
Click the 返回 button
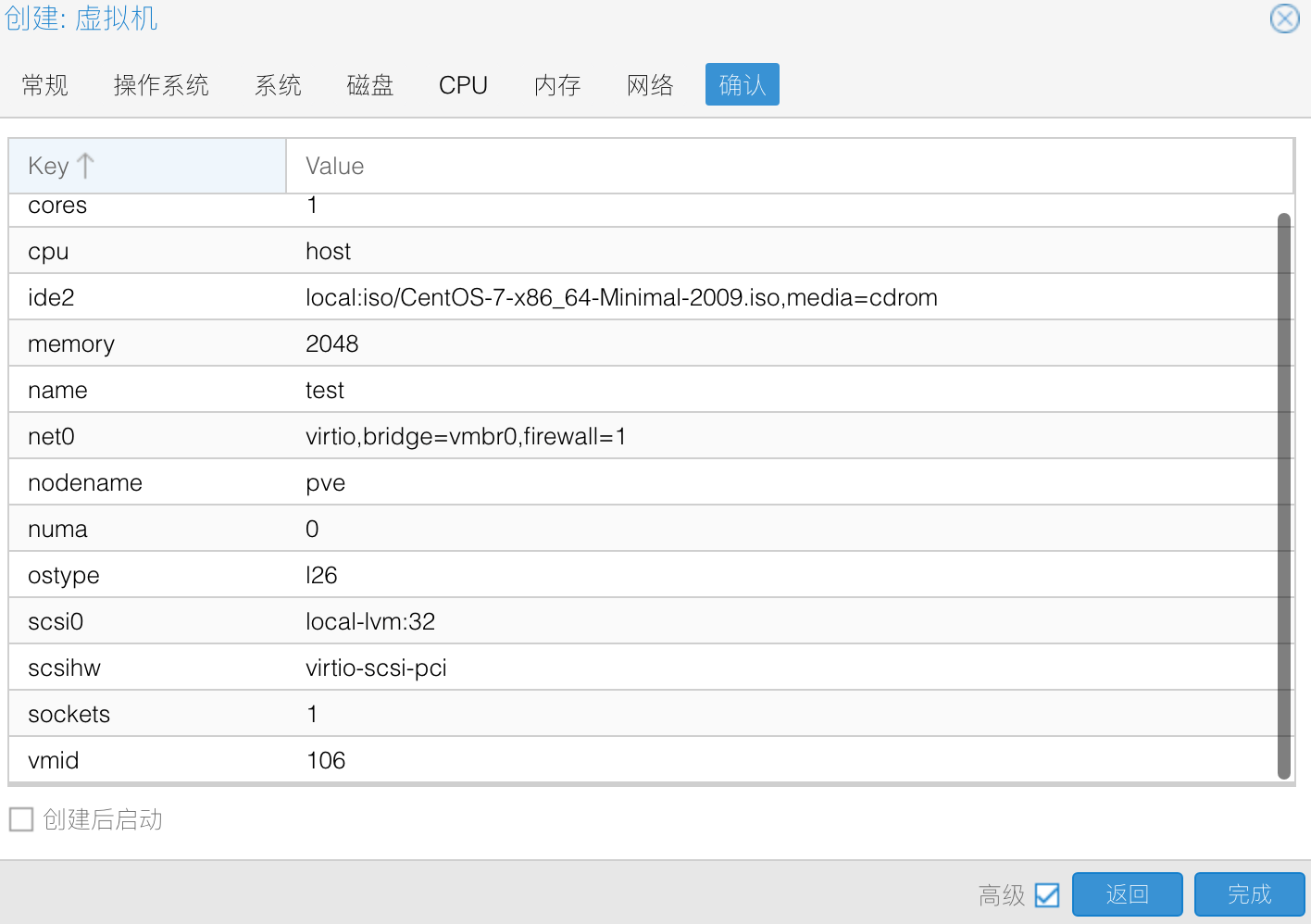coord(1127,894)
